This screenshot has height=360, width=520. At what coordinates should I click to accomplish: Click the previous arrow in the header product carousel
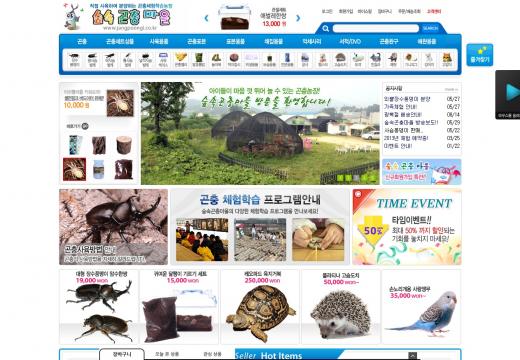click(x=206, y=18)
